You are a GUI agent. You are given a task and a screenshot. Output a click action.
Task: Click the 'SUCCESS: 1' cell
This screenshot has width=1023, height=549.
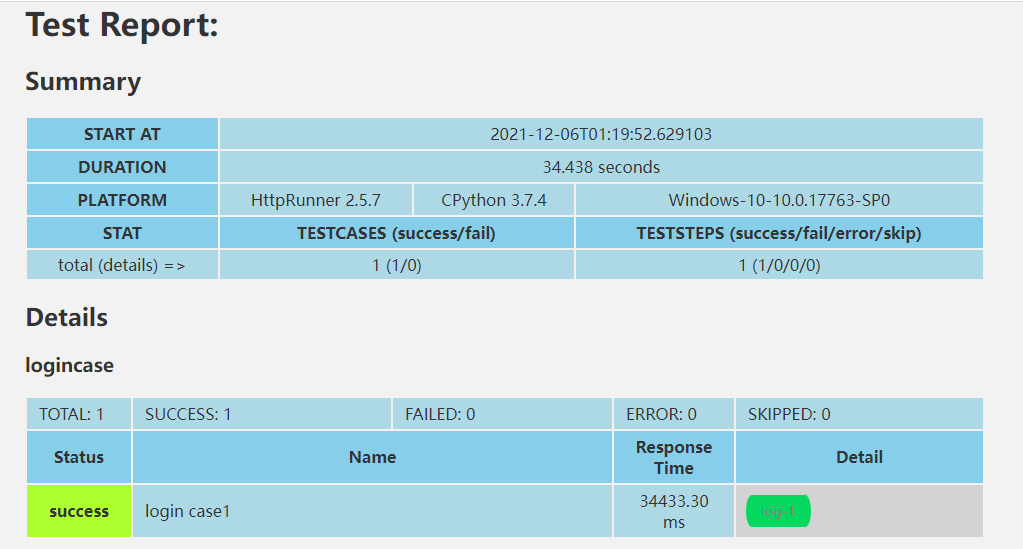[262, 414]
